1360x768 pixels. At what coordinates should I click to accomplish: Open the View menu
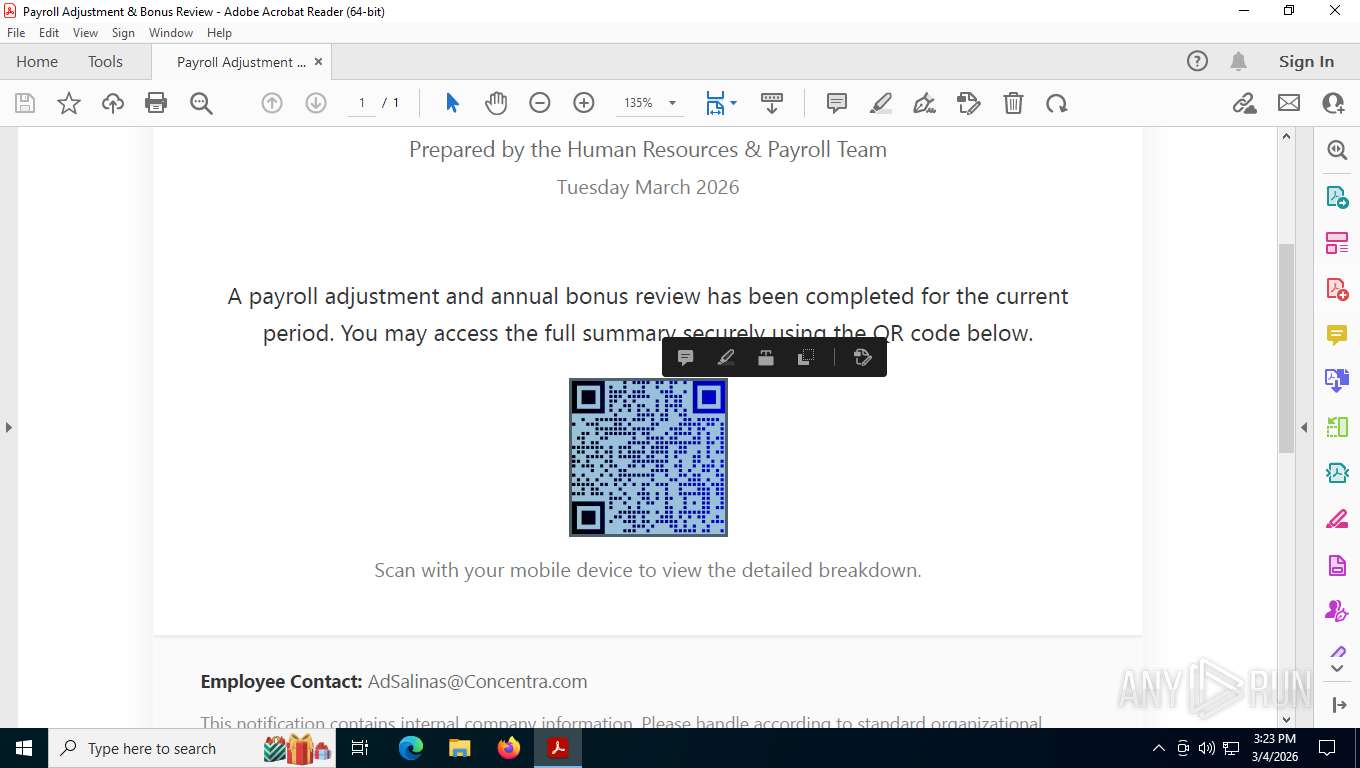click(86, 33)
